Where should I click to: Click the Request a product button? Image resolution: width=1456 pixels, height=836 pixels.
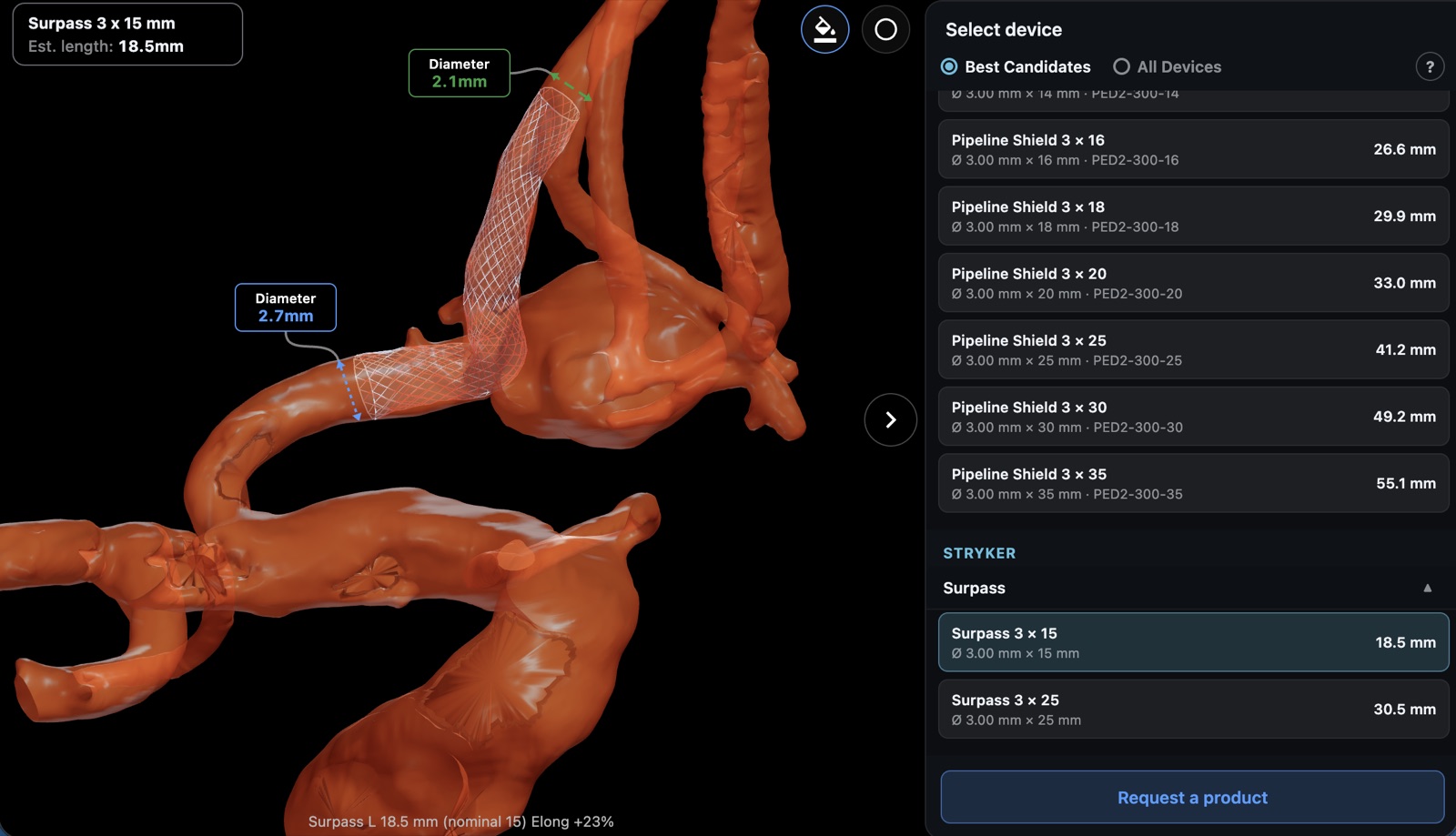coord(1192,797)
